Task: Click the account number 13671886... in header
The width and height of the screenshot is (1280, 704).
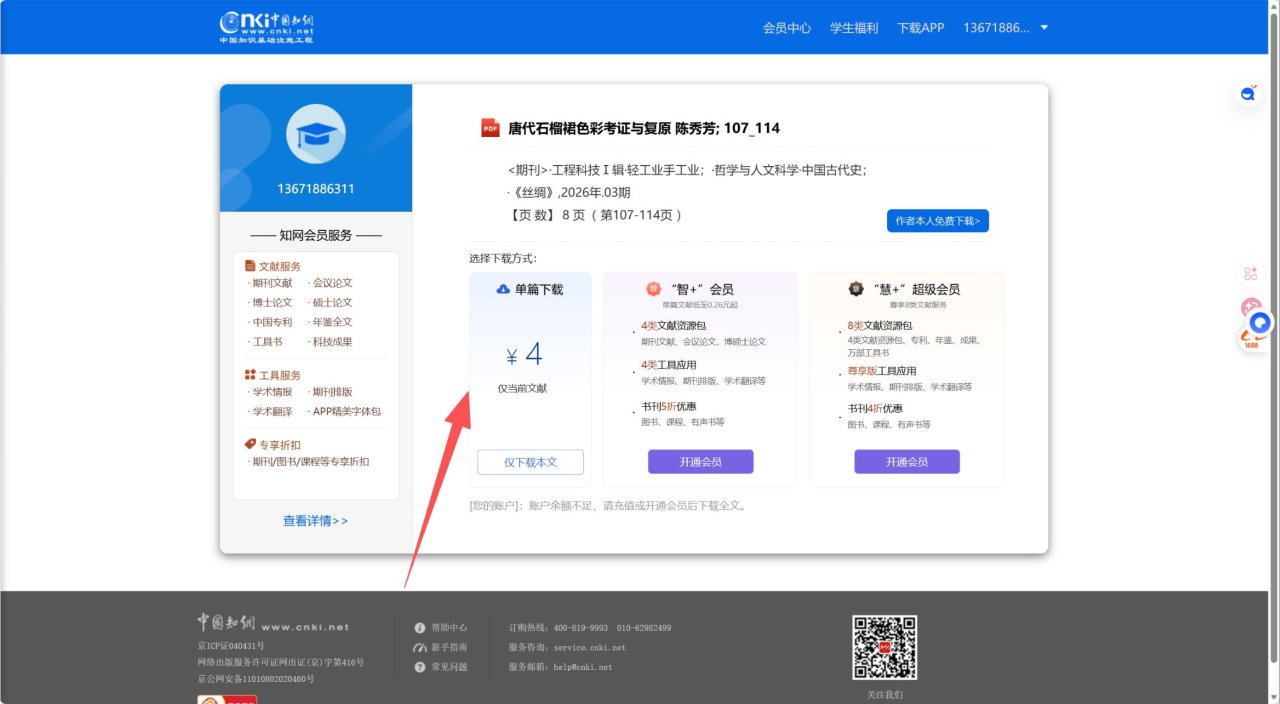Action: pyautogui.click(x=996, y=28)
